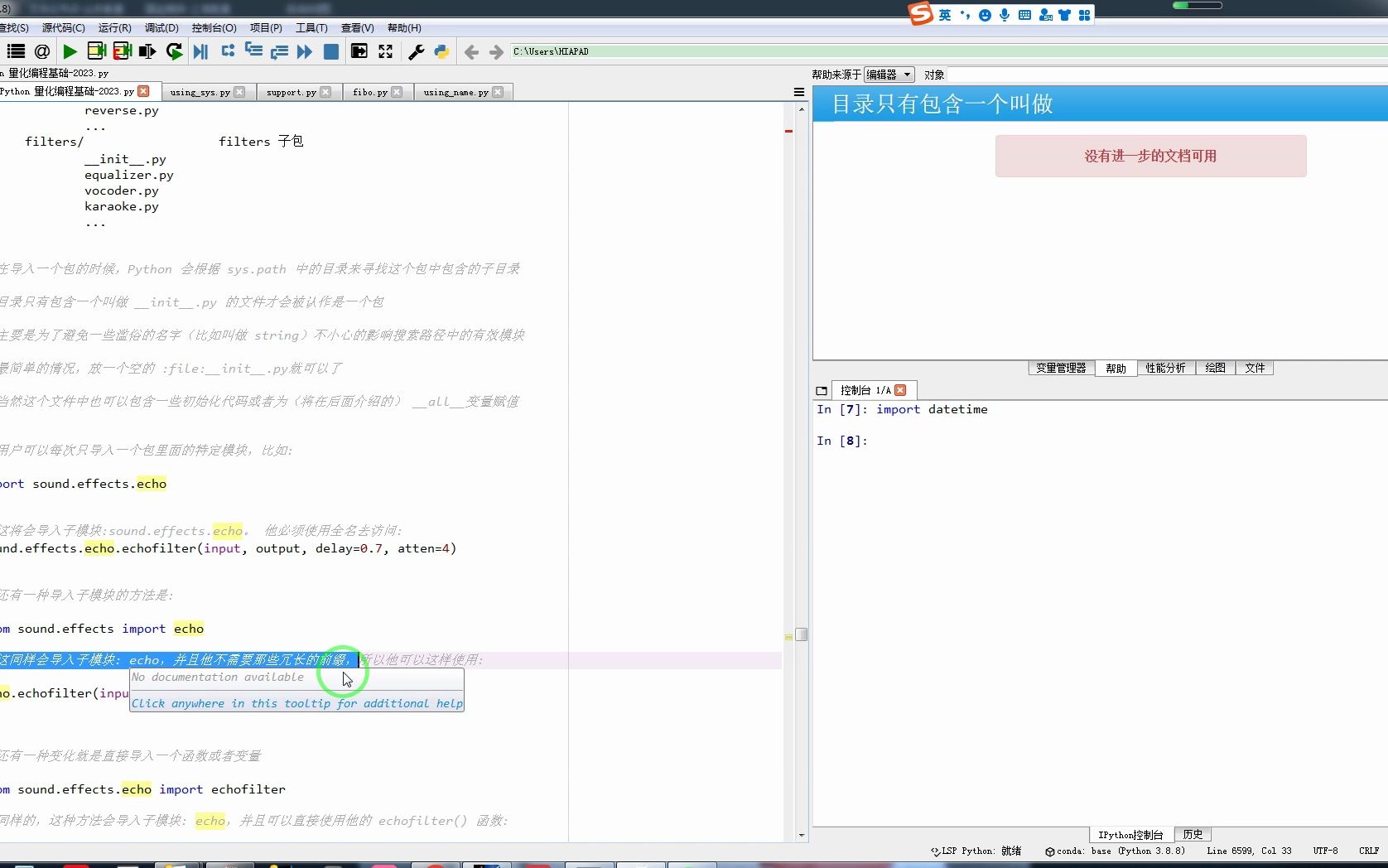Open the 查看(V) menu

[357, 27]
